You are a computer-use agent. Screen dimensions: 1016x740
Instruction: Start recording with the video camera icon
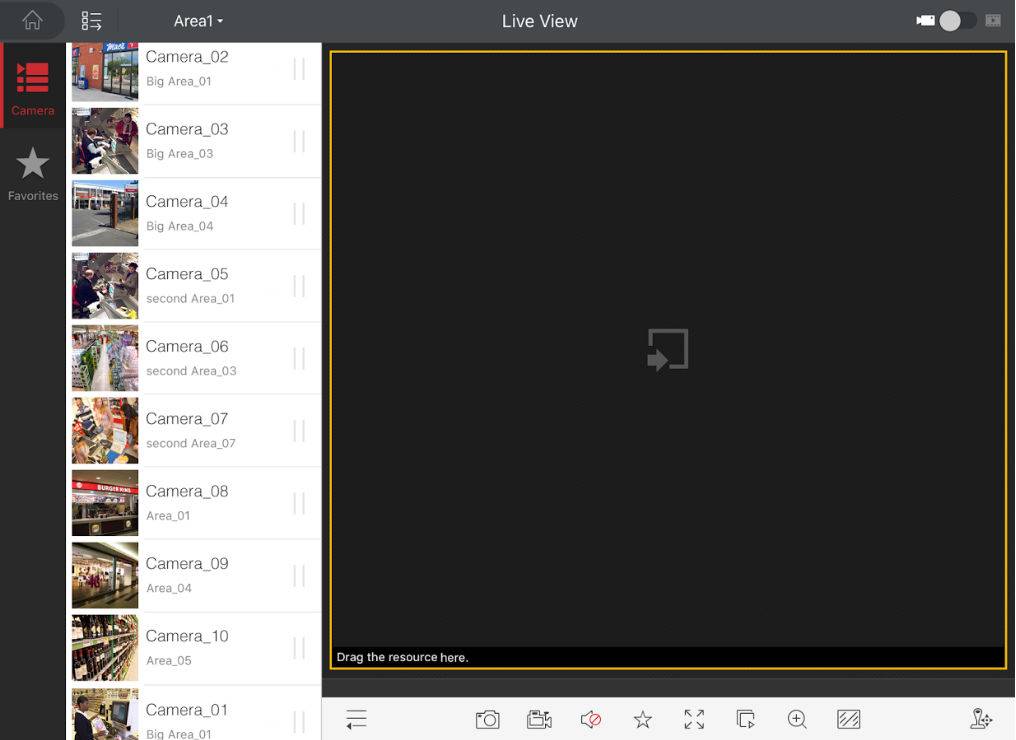coord(539,720)
